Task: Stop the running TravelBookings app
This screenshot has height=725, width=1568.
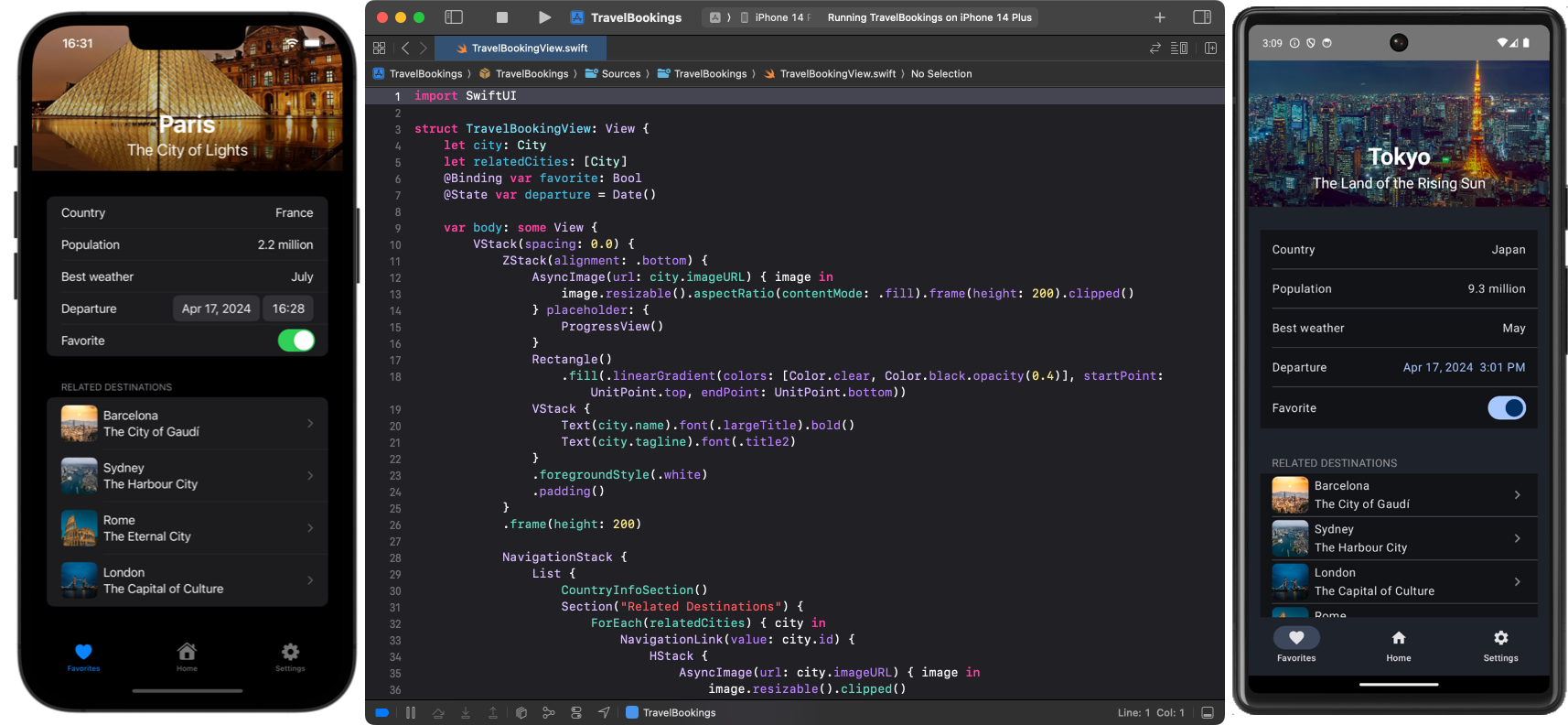Action: pos(502,17)
